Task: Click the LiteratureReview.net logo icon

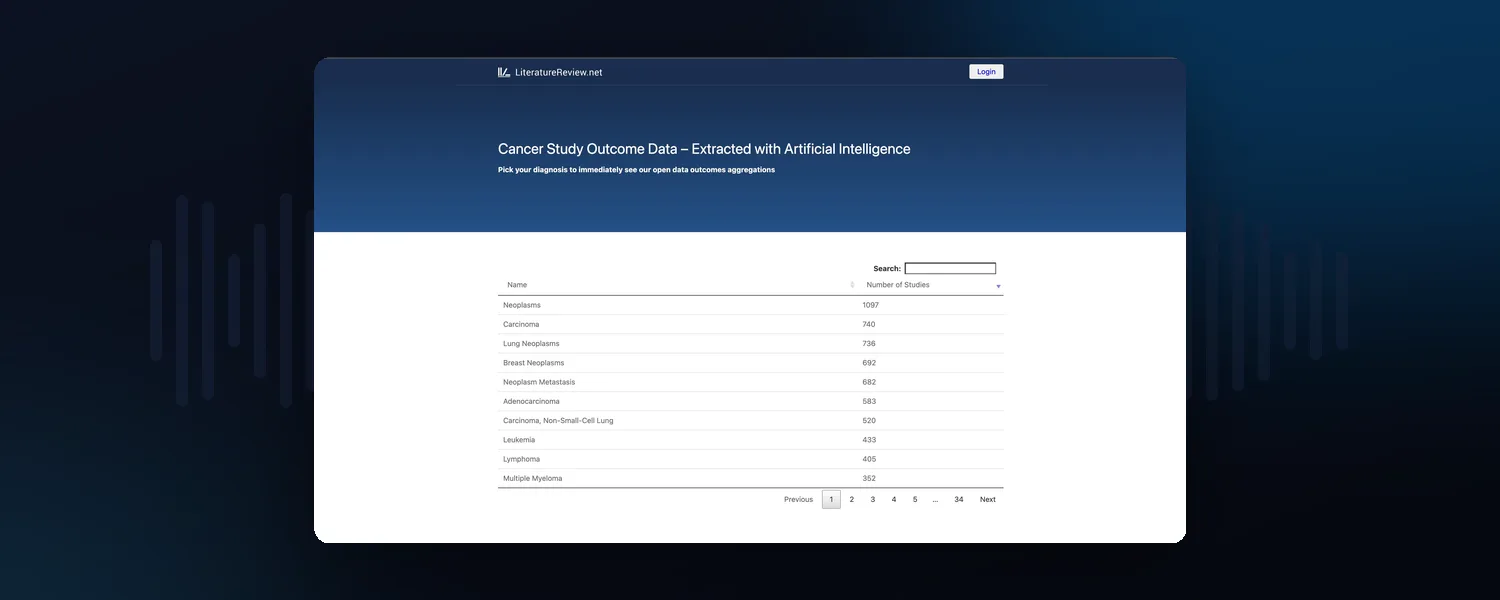Action: click(504, 72)
